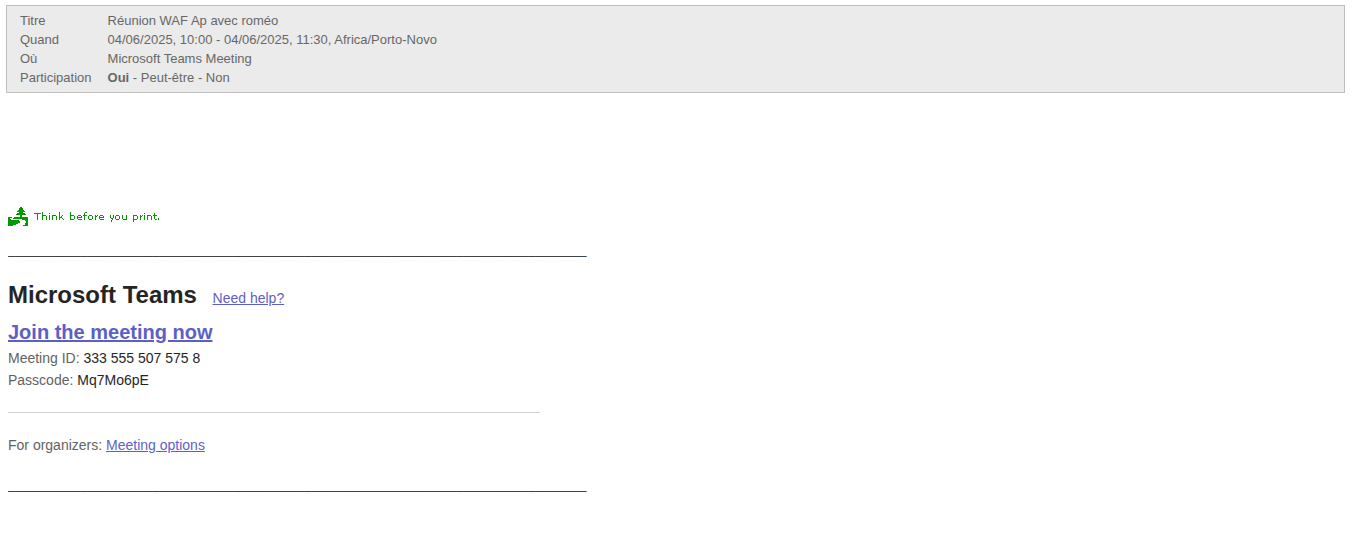Open Meeting options for organizers
The width and height of the screenshot is (1358, 536).
click(x=155, y=445)
